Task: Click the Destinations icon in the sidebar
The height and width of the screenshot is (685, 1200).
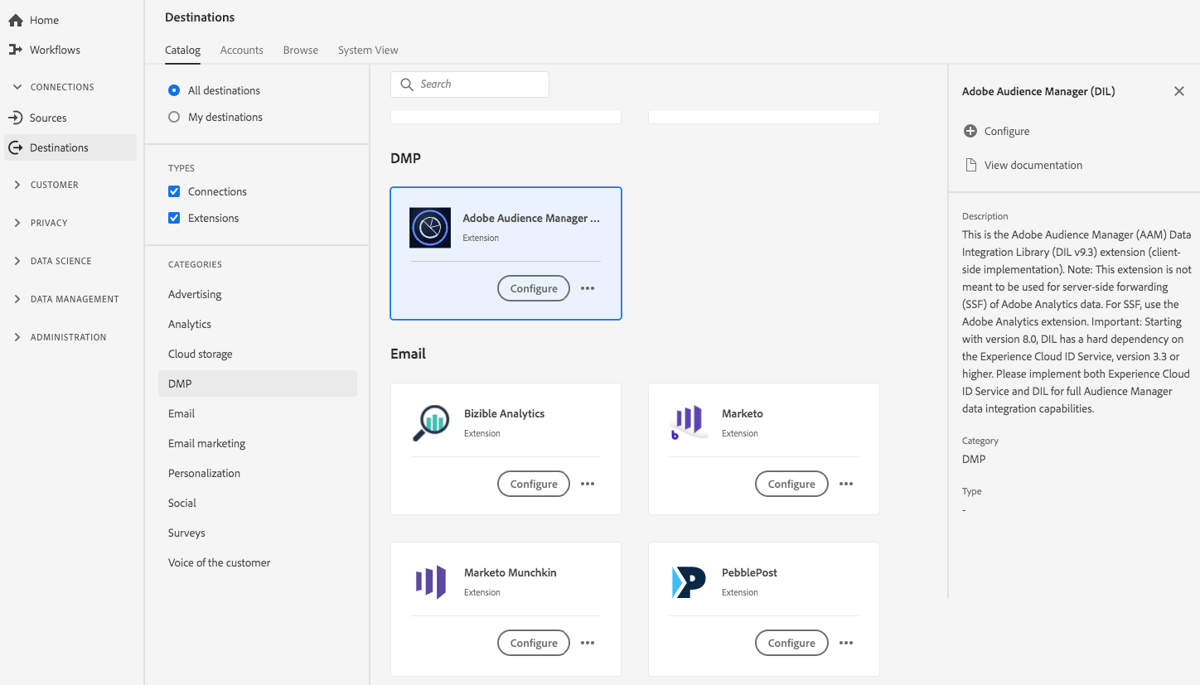Action: [x=17, y=147]
